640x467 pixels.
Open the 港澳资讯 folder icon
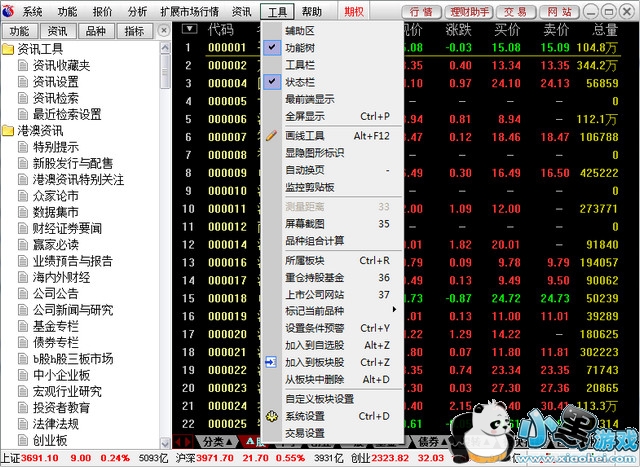point(8,131)
